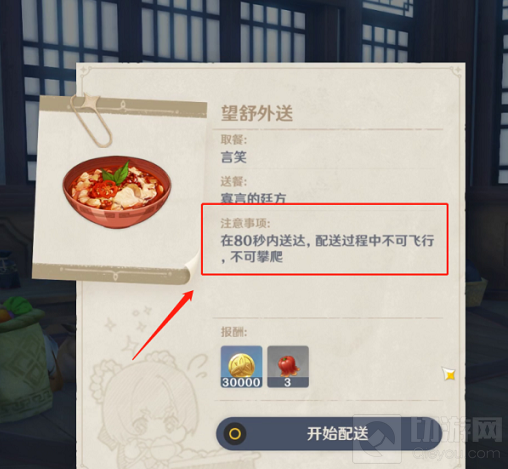The height and width of the screenshot is (469, 508).
Task: Click the green sack at left edge
Action: pos(24,358)
